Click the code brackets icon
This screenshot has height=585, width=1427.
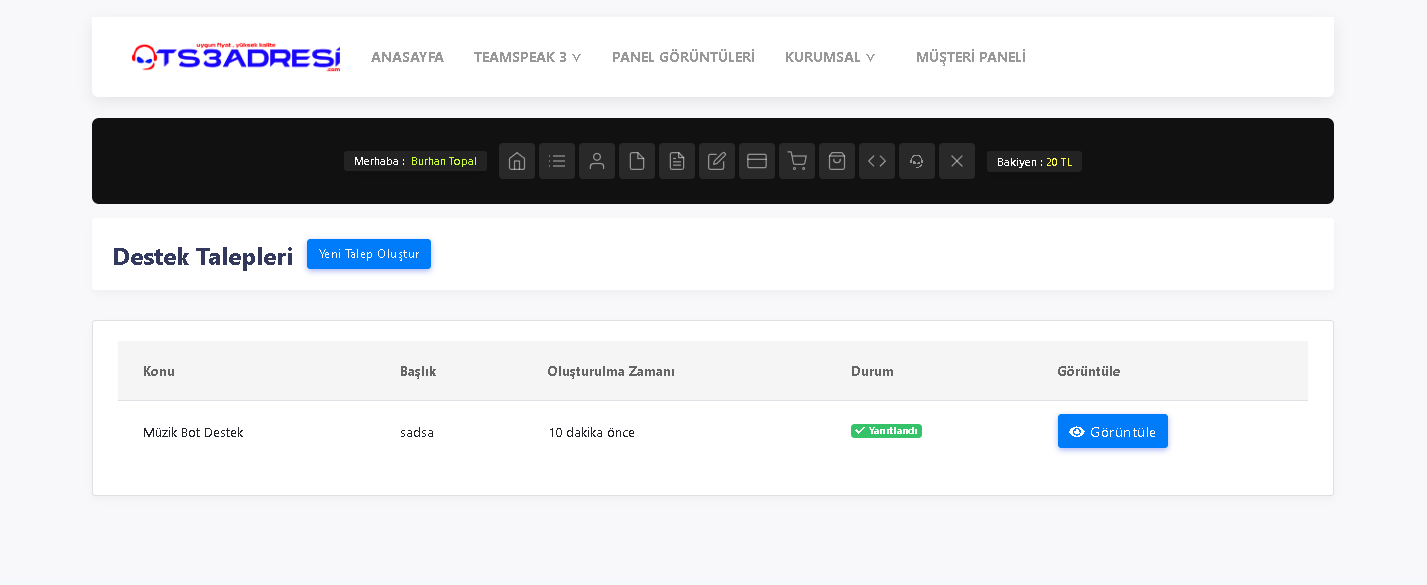(877, 161)
